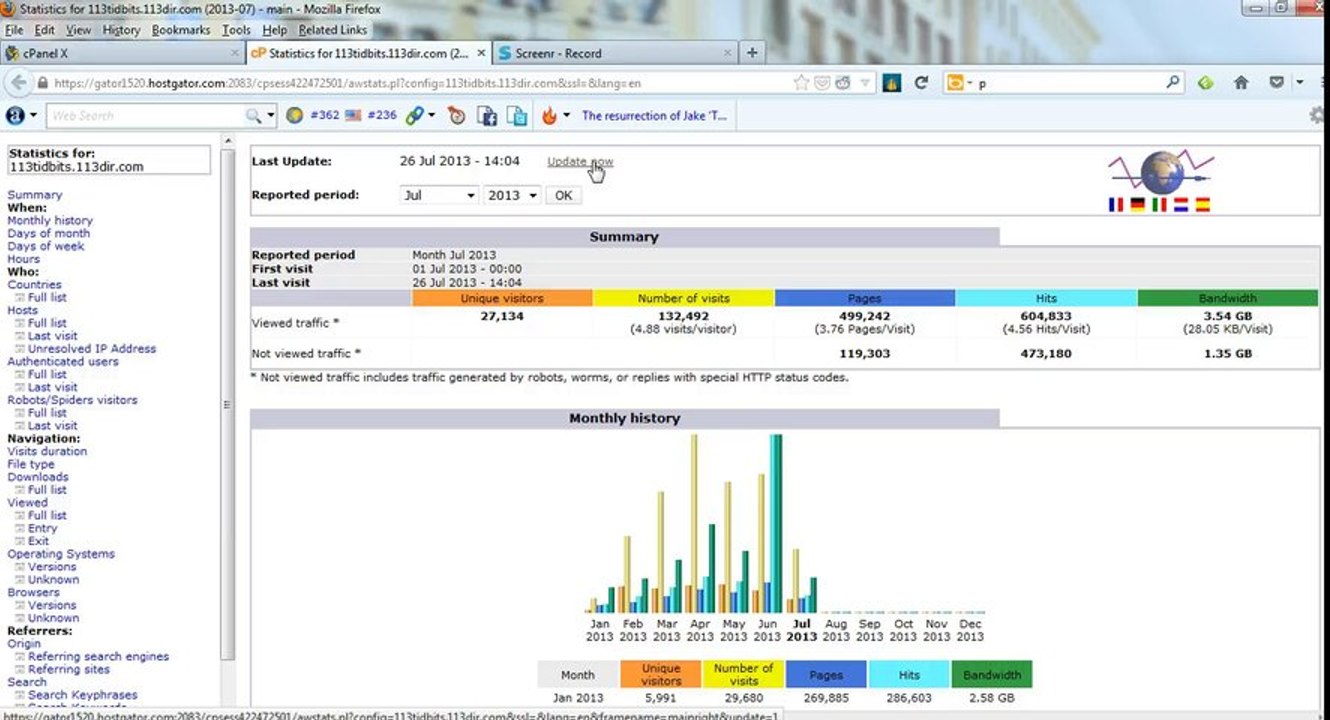The width and height of the screenshot is (1330, 720).
Task: Click the magnifier icon in browser search box
Action: pos(1173,83)
